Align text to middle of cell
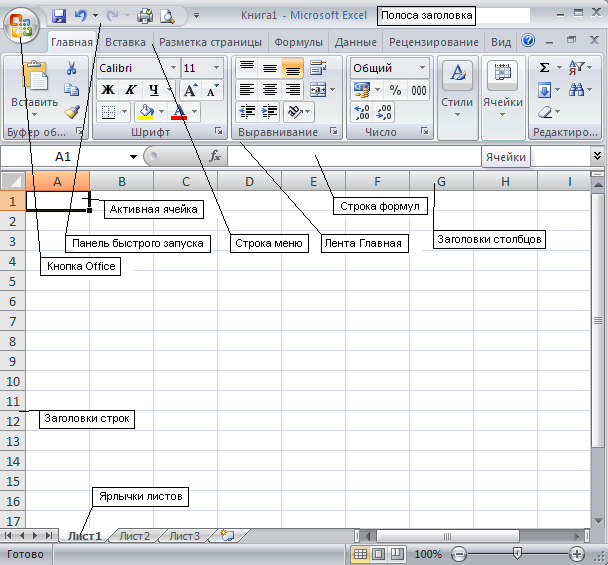608x565 pixels. point(269,68)
